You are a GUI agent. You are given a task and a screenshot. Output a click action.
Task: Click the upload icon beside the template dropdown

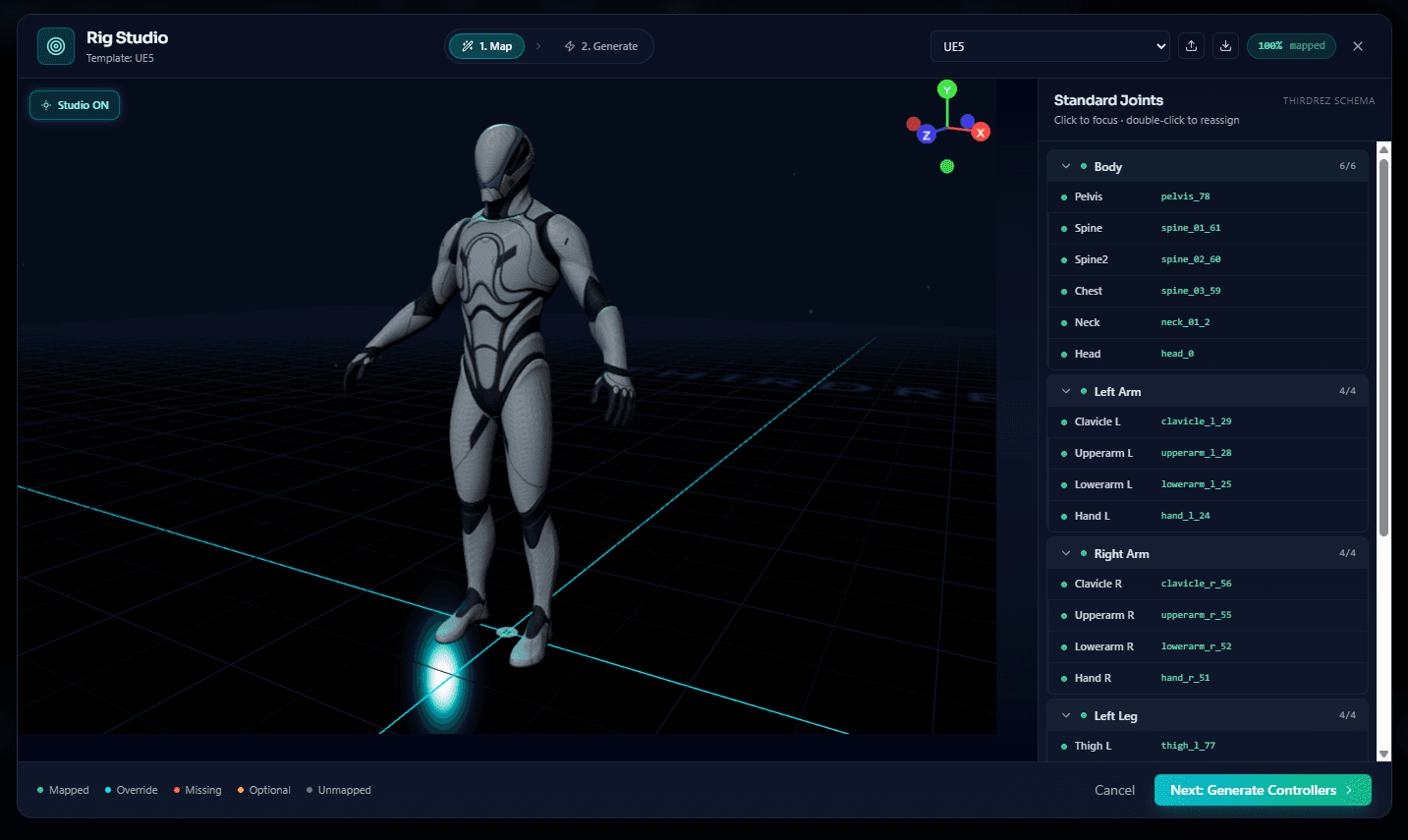click(1191, 46)
